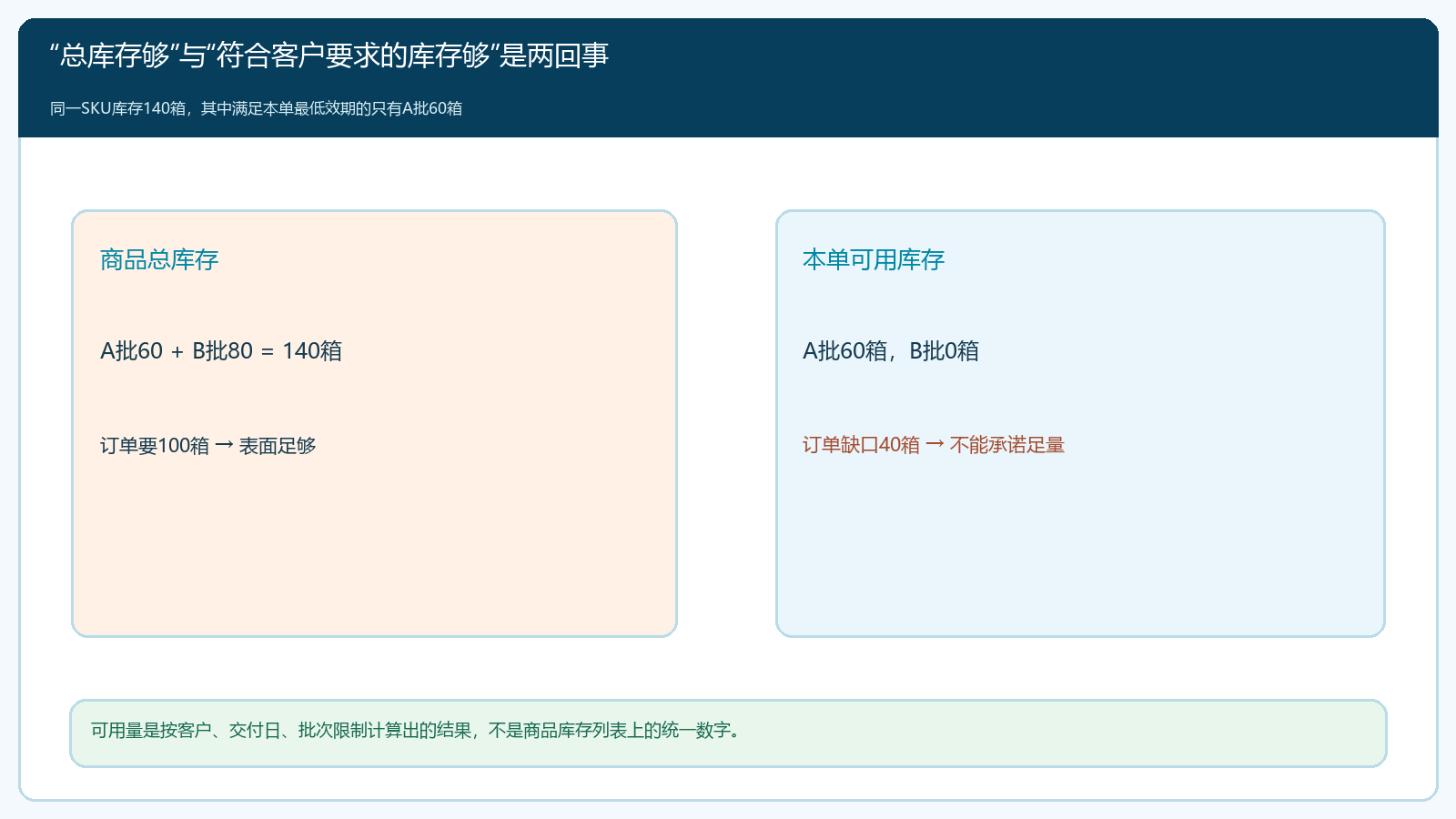
Task: Click the green footer note "可用量是按客户、交付日…"
Action: click(728, 733)
